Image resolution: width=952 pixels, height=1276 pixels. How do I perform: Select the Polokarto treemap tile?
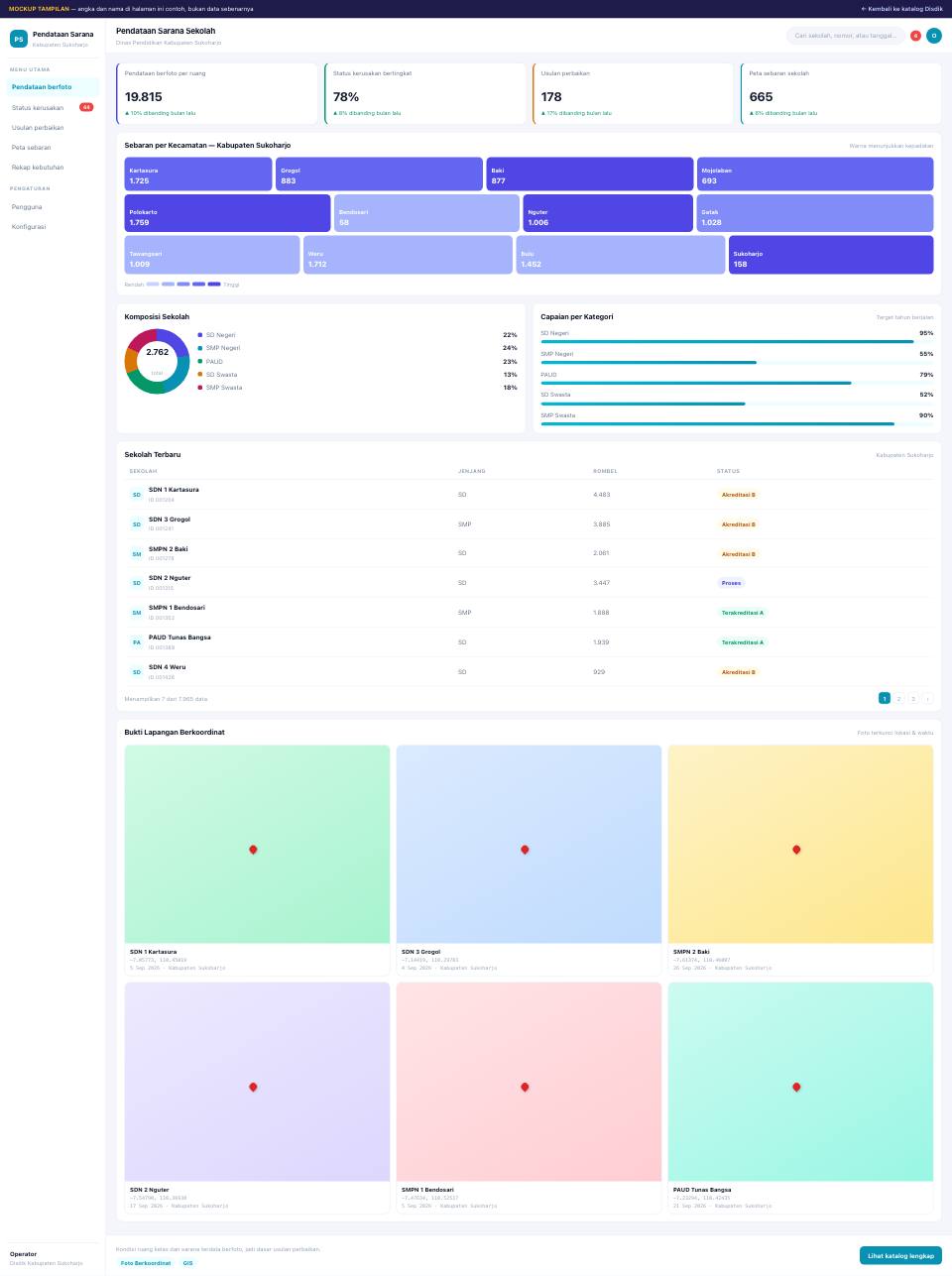227,213
